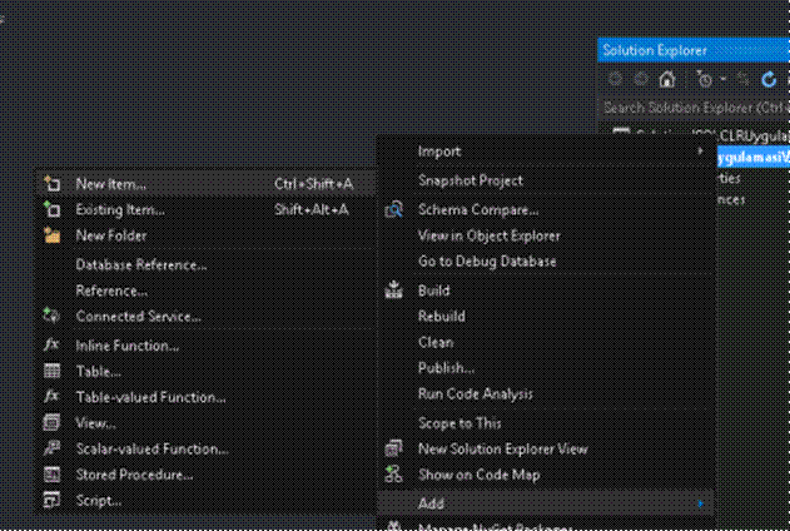Click the Build icon in the context menu

pyautogui.click(x=393, y=290)
